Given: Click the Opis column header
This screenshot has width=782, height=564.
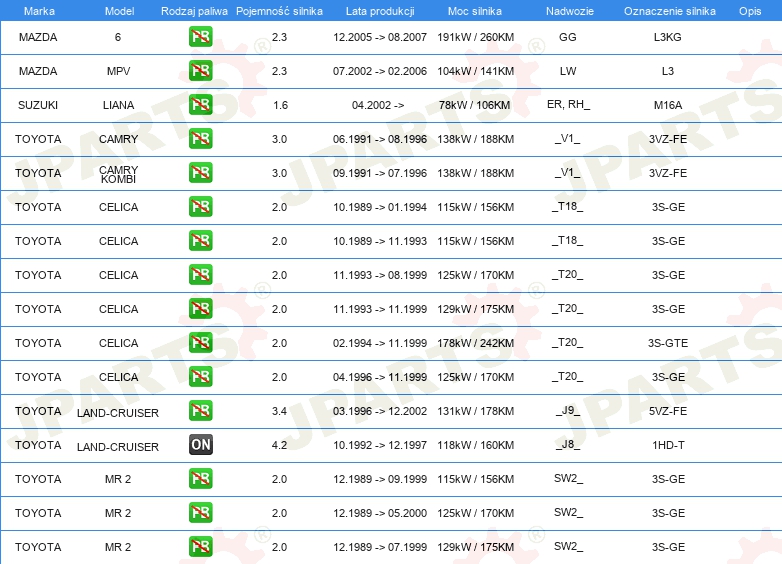Looking at the screenshot, I should [750, 11].
